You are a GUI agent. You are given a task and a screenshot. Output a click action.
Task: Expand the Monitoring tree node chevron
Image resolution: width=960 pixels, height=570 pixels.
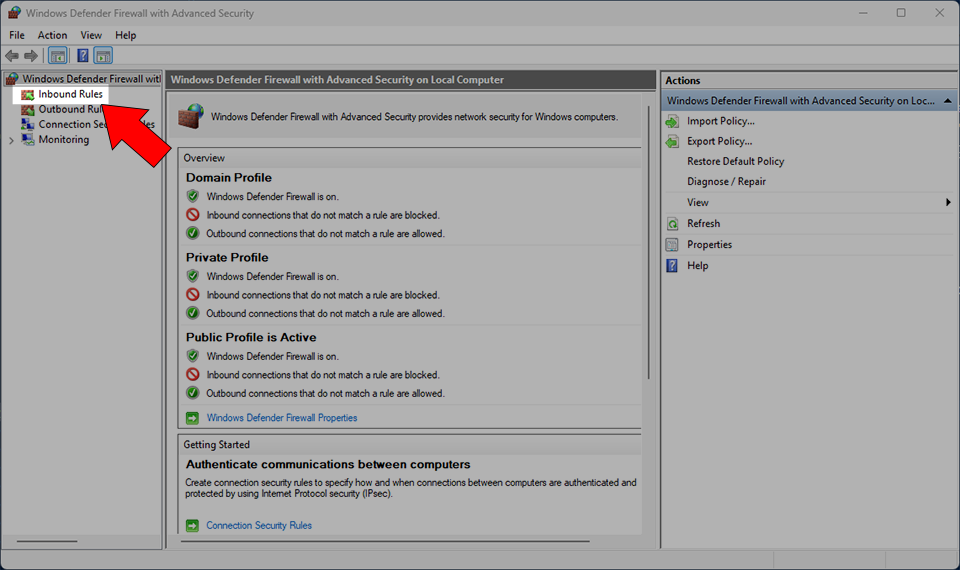point(11,140)
